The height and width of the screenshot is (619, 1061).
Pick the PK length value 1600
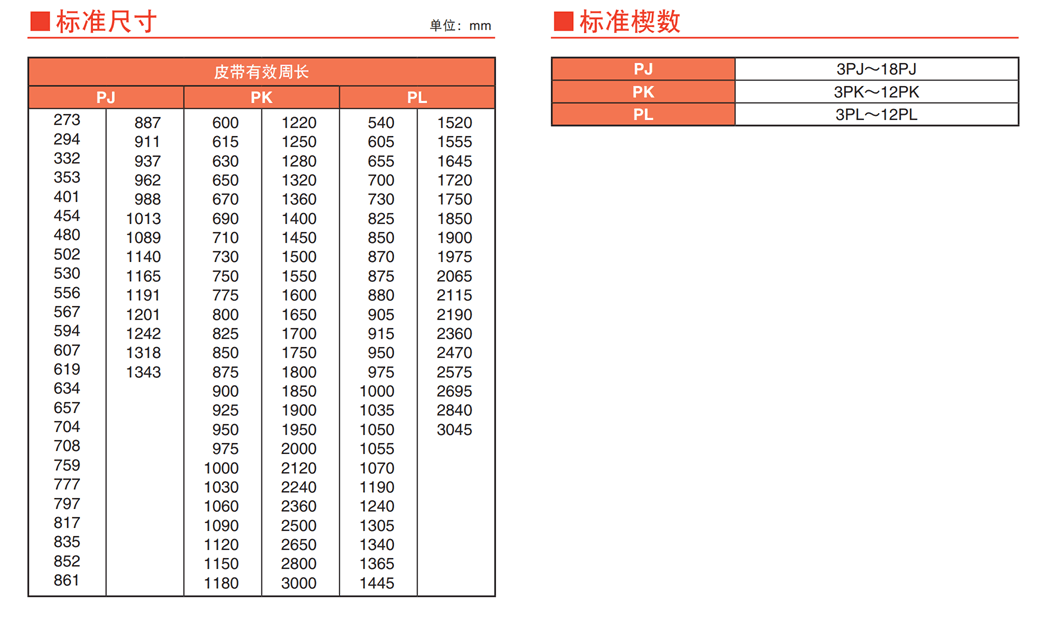pyautogui.click(x=299, y=296)
